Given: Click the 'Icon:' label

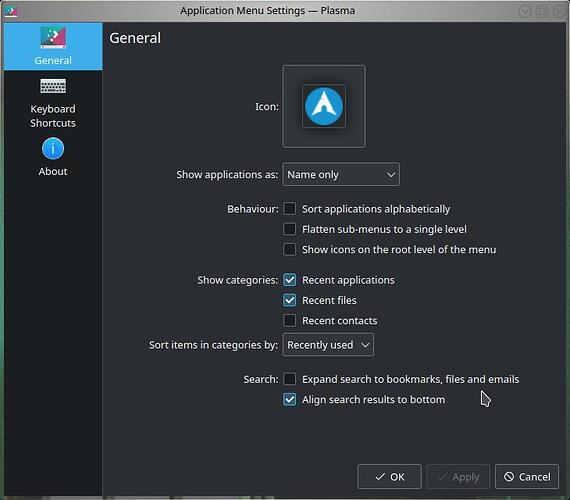Looking at the screenshot, I should 267,107.
